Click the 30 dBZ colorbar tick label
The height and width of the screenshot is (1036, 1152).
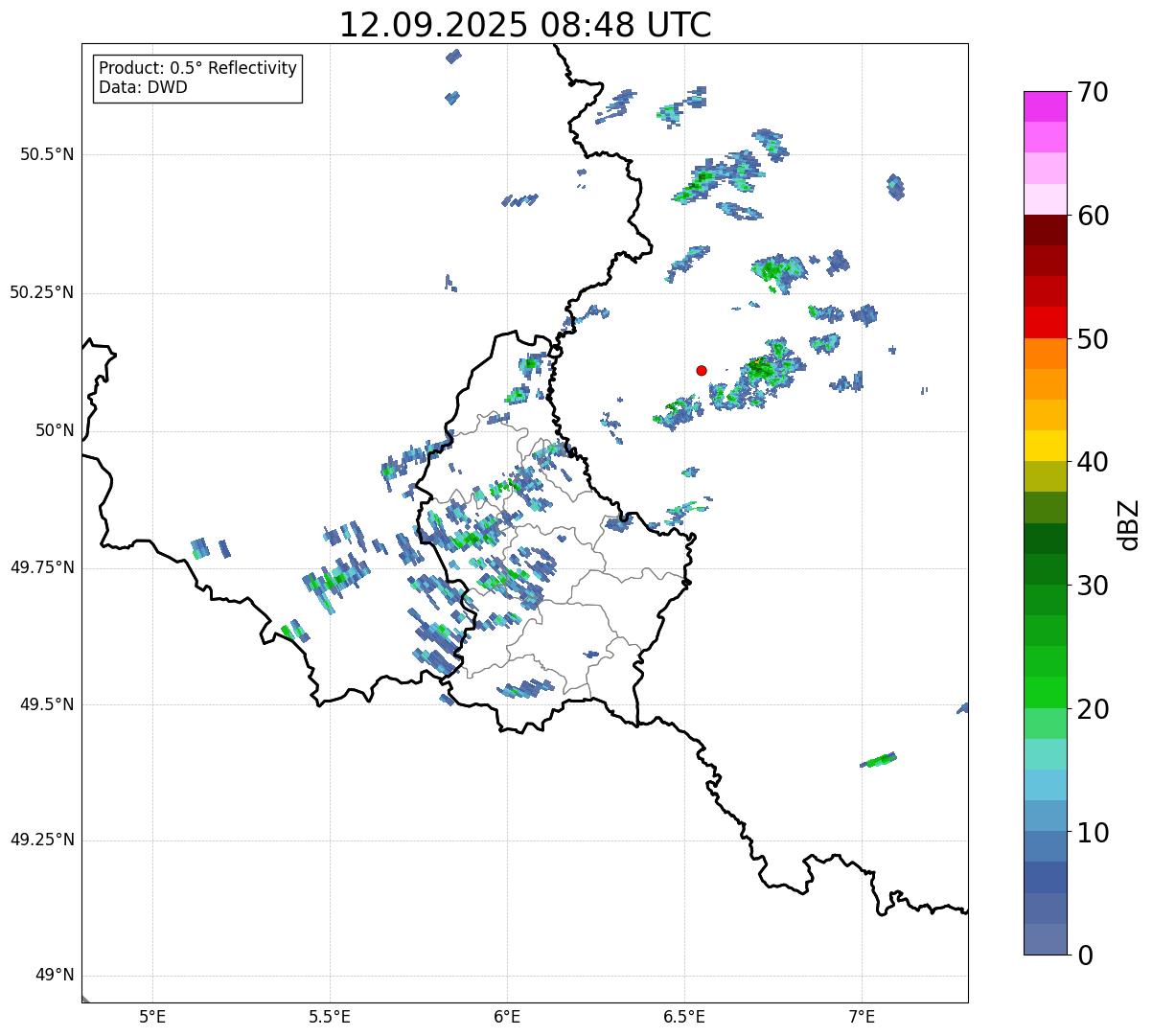pyautogui.click(x=1093, y=586)
